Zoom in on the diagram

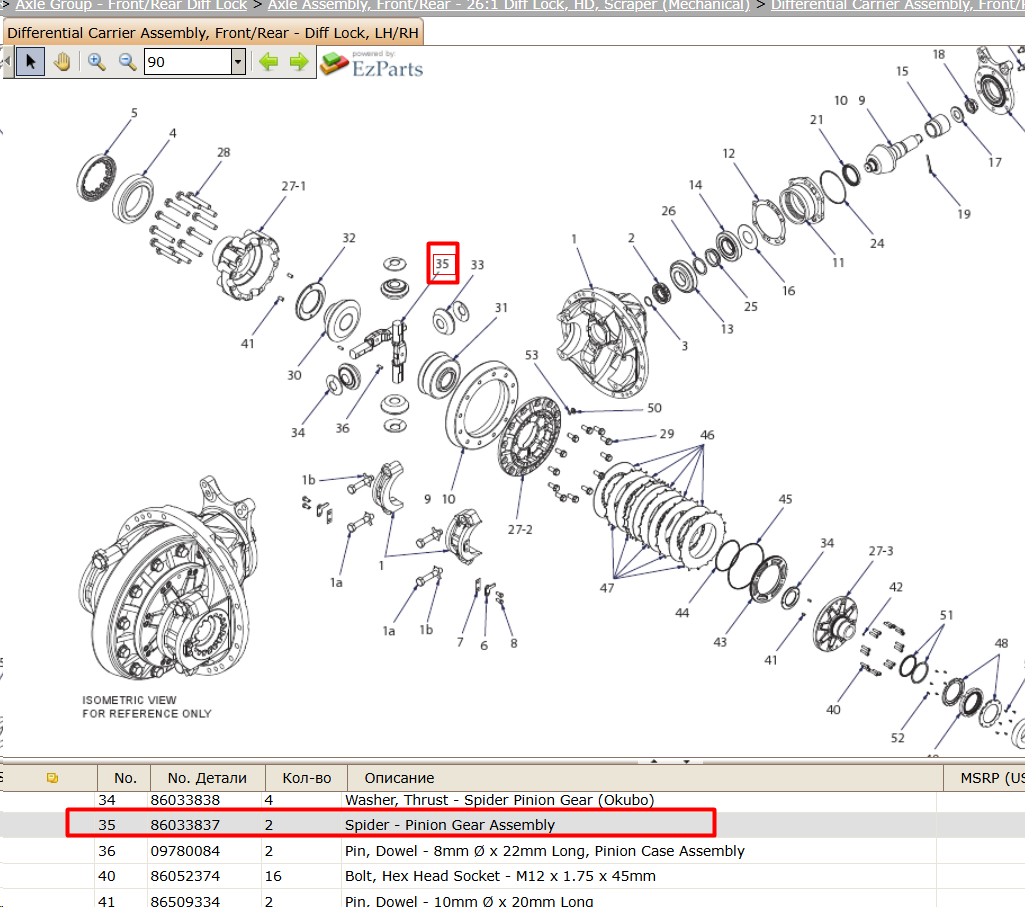(97, 62)
